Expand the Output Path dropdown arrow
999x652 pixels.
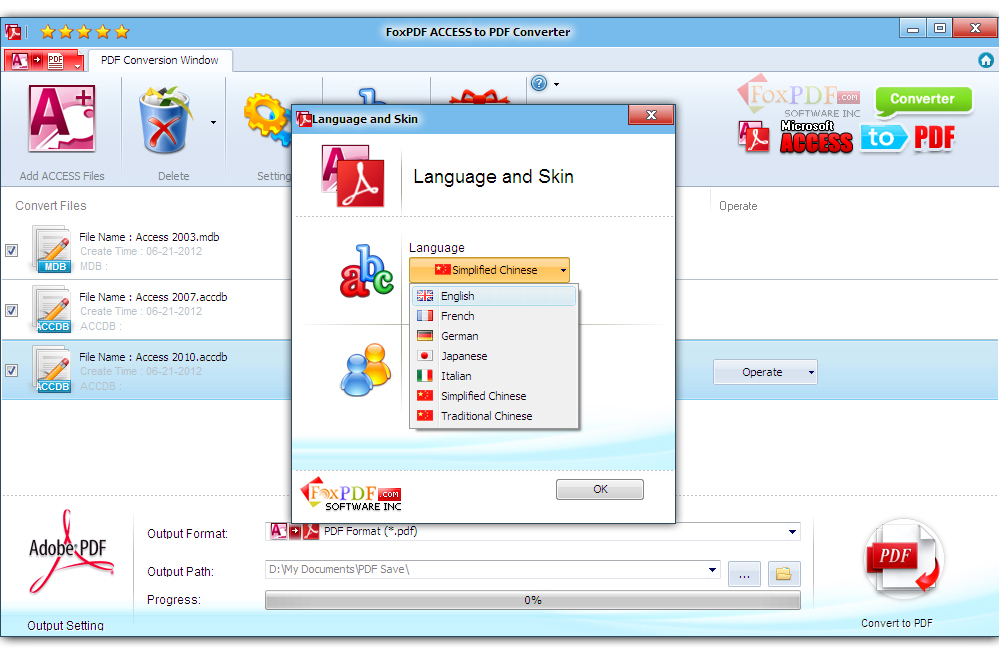point(712,570)
